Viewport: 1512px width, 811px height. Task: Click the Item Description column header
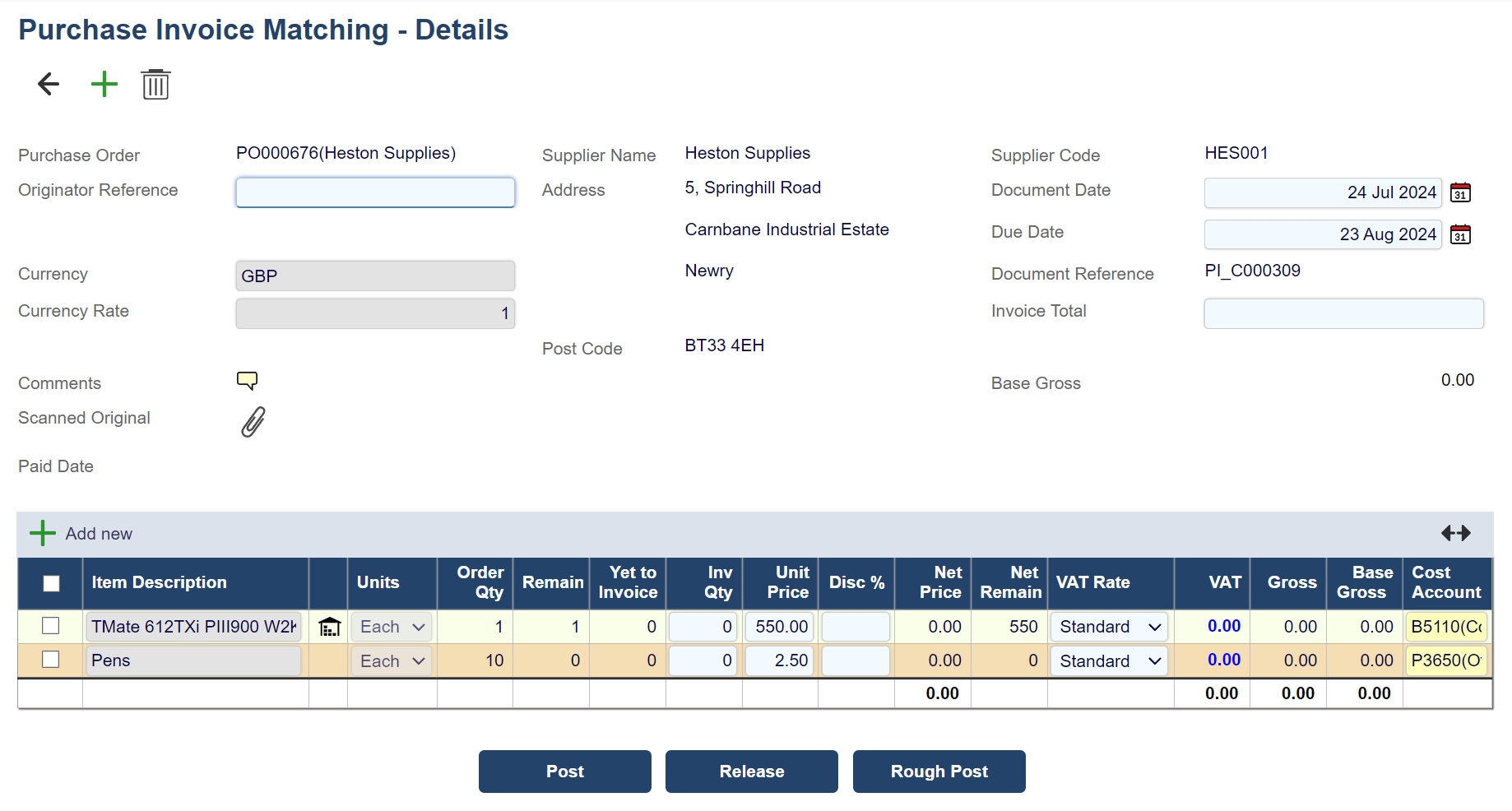click(x=159, y=582)
